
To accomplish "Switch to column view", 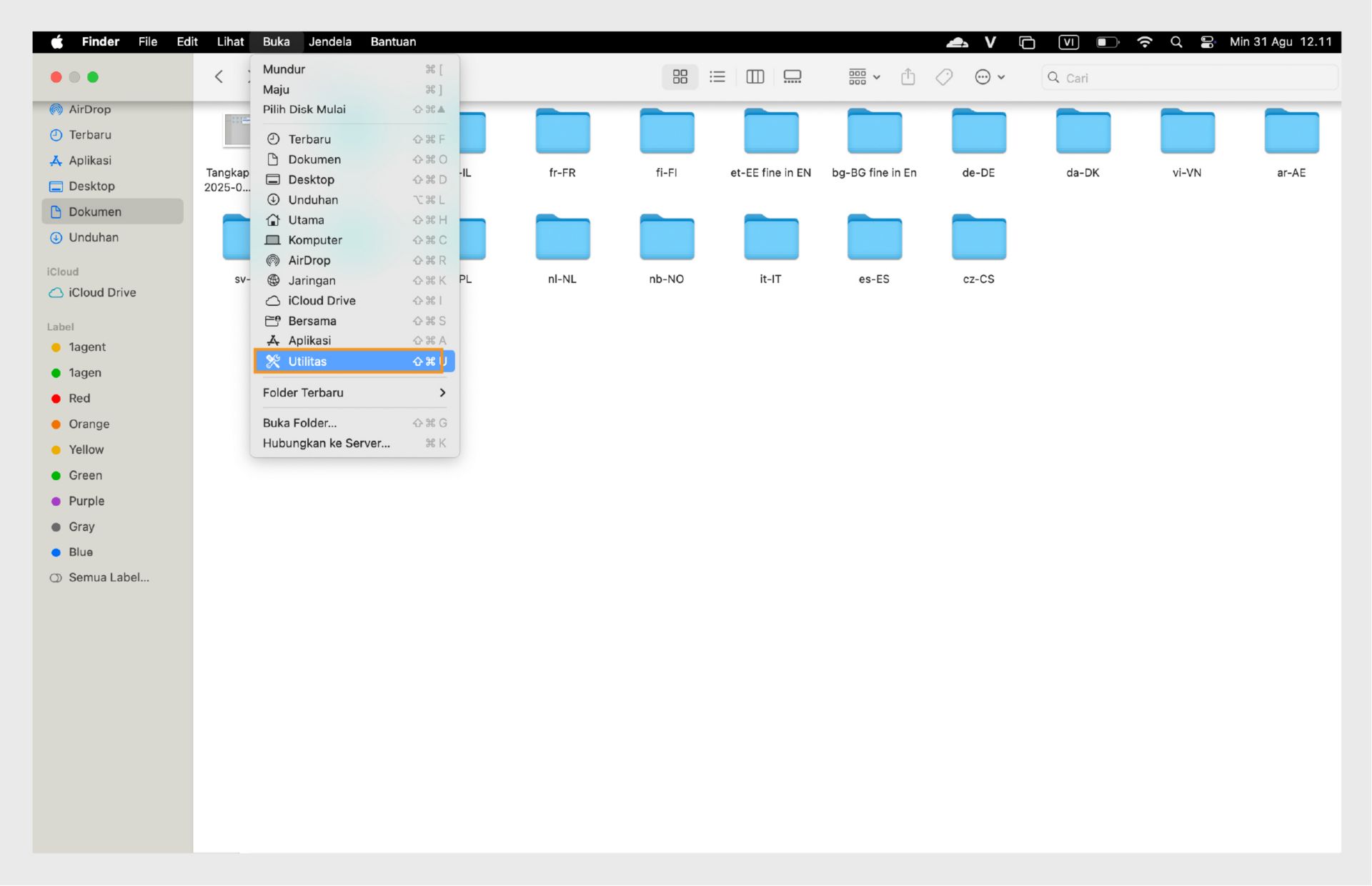I will tap(755, 77).
